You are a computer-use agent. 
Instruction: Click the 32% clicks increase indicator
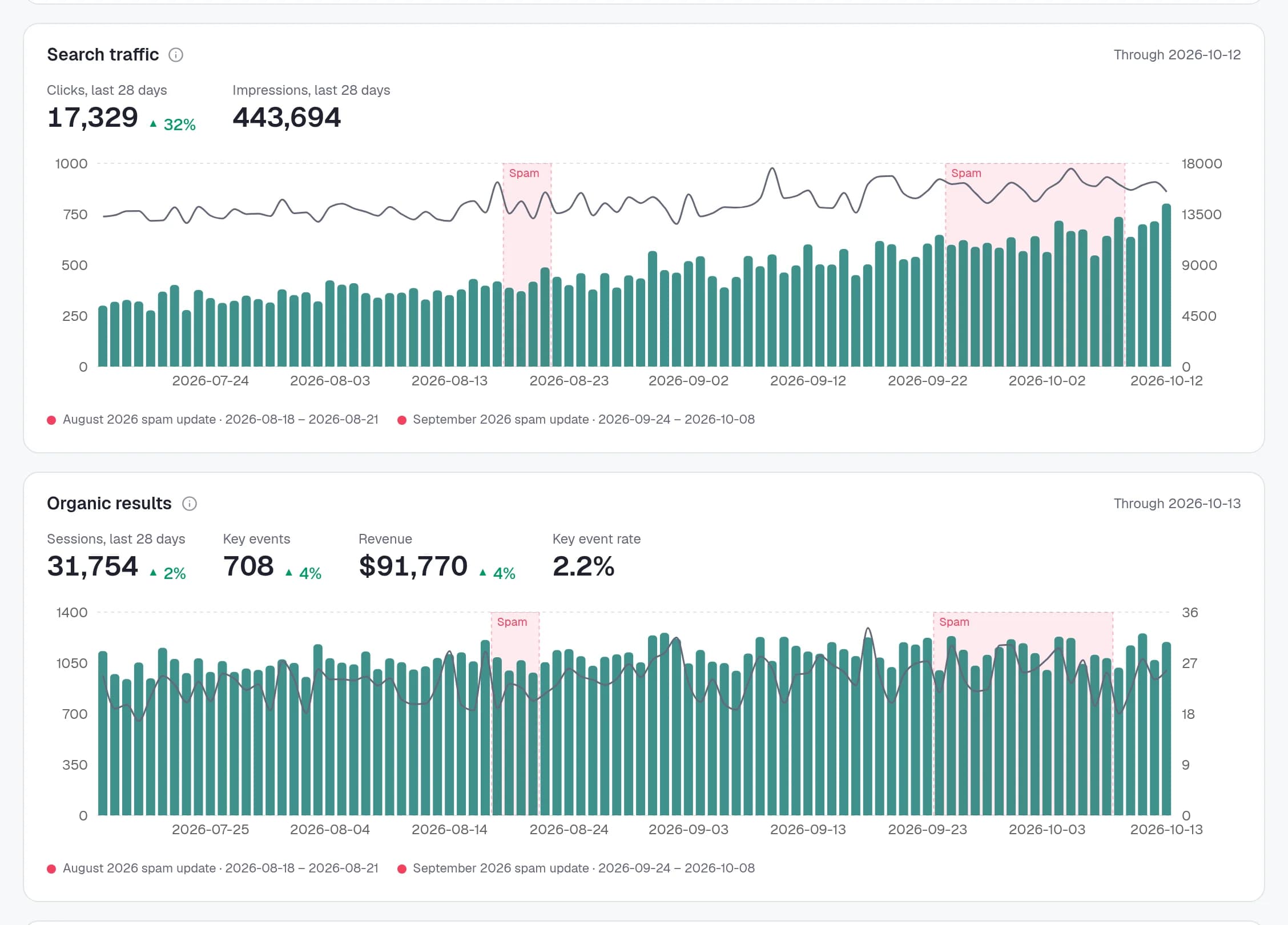(172, 124)
